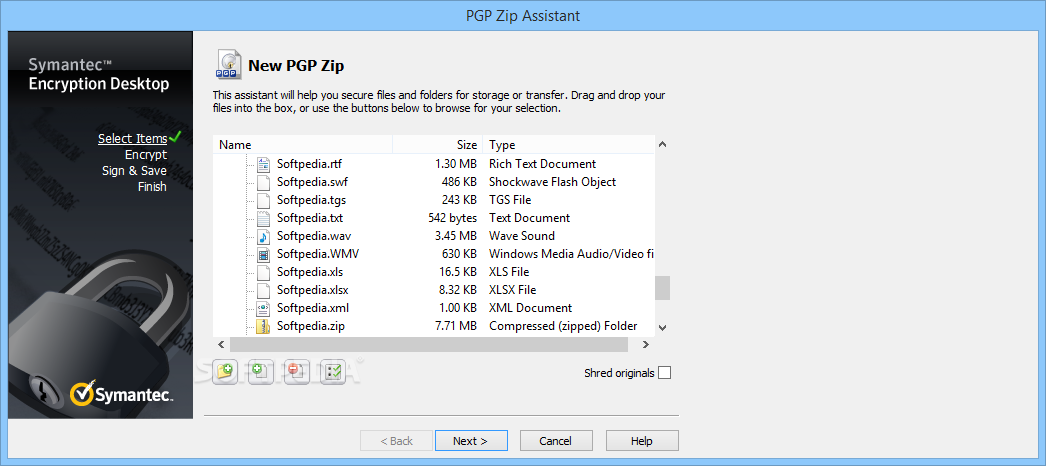Click the Softpedia.xml document icon
Viewport: 1046px width, 466px height.
264,308
